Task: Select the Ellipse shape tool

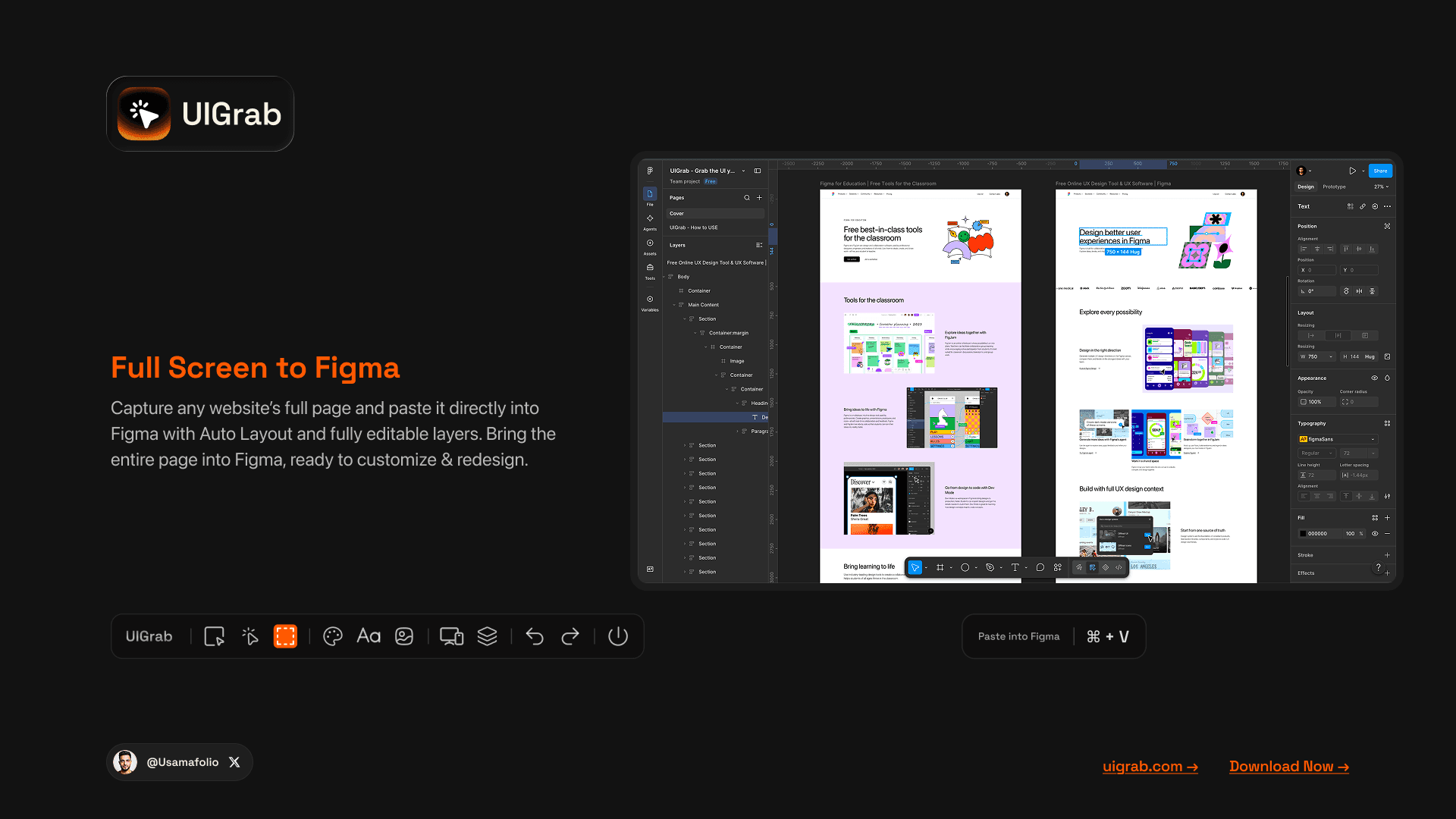Action: (965, 567)
